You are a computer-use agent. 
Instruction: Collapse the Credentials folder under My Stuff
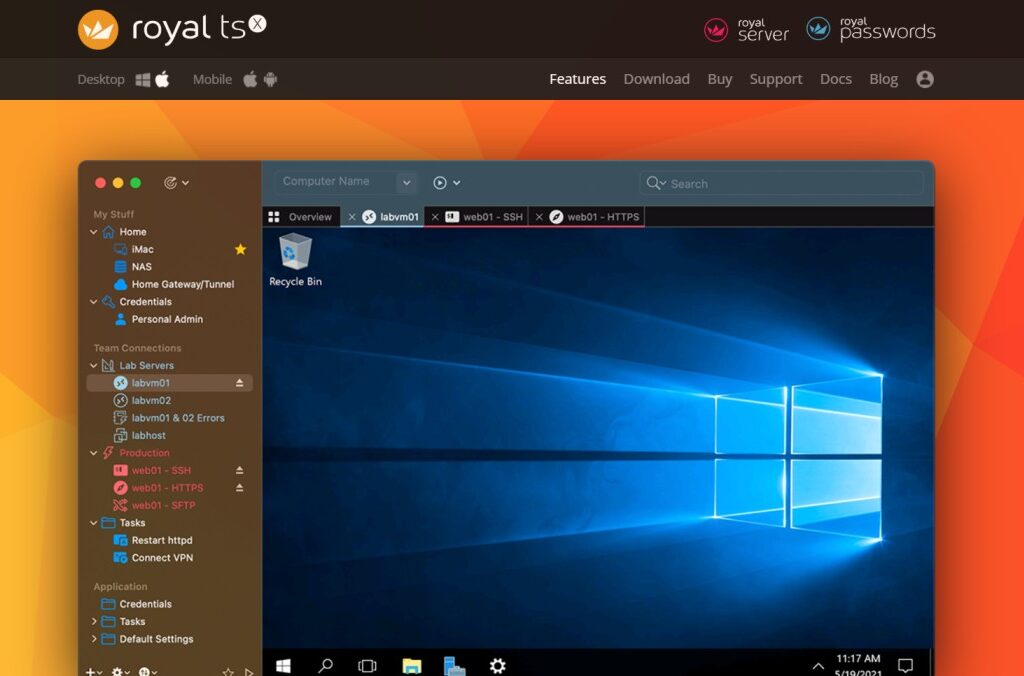93,302
